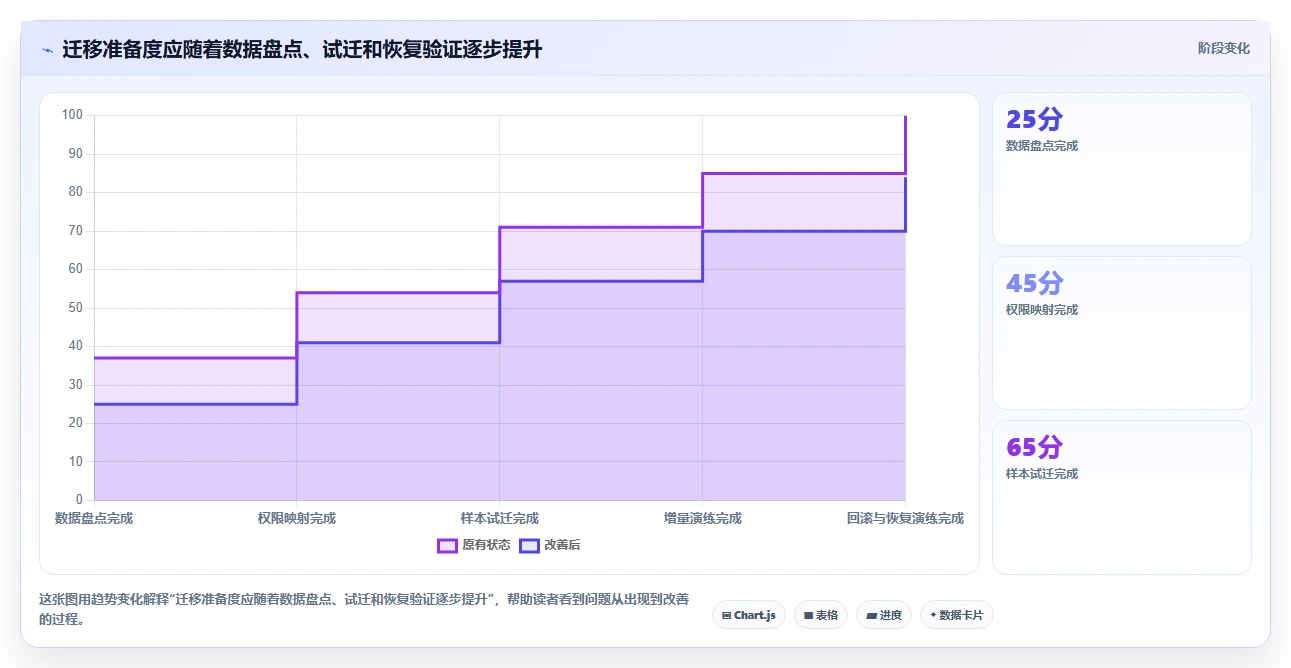1291x668 pixels.
Task: Open the 25分 数据盘点完成 card
Action: coord(1121,169)
